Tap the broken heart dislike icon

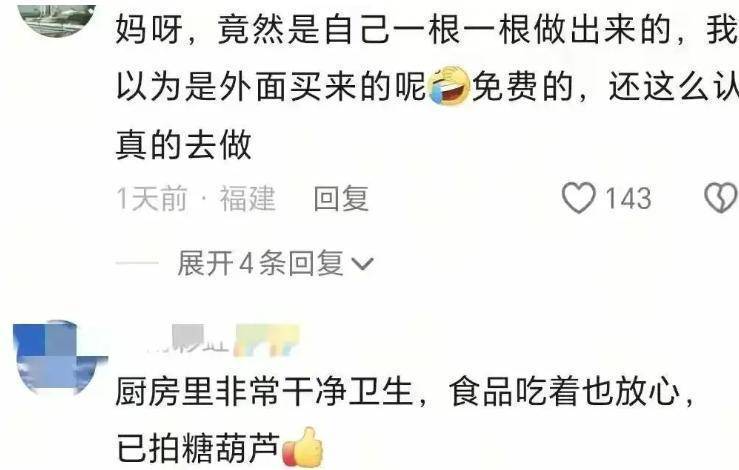[721, 198]
